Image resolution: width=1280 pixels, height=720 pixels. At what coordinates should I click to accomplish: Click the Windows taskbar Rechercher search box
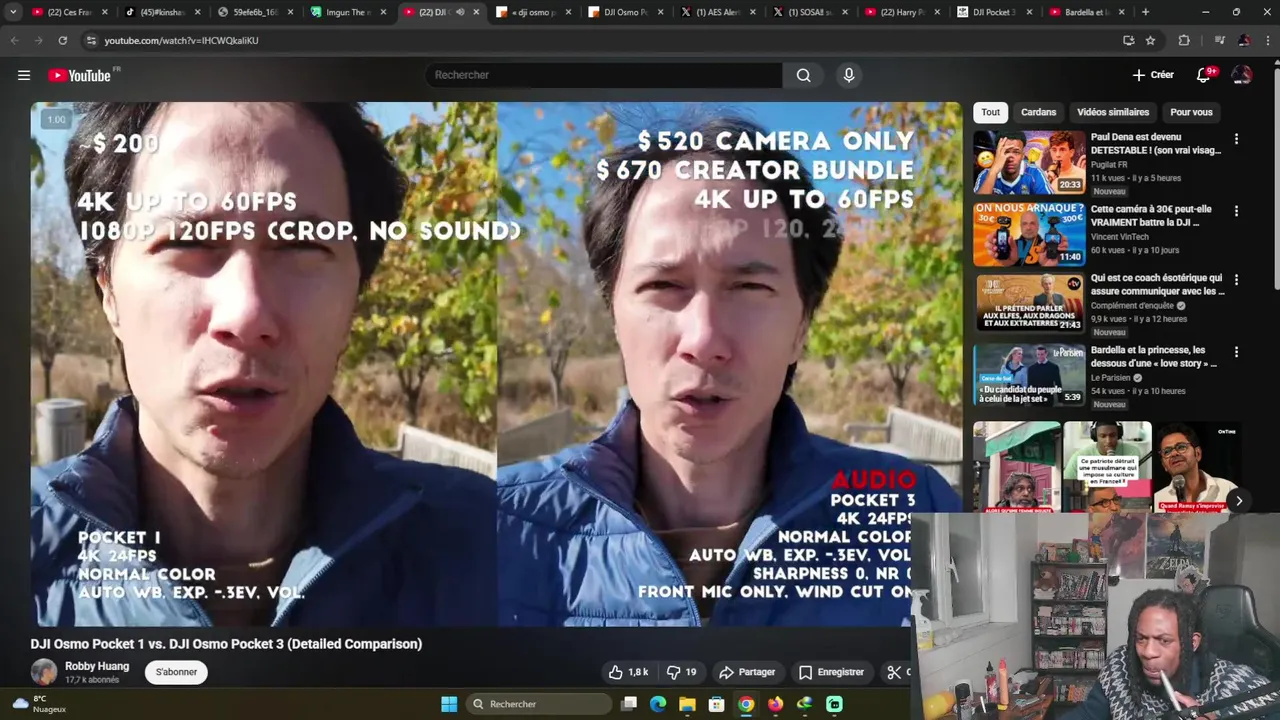(x=537, y=704)
